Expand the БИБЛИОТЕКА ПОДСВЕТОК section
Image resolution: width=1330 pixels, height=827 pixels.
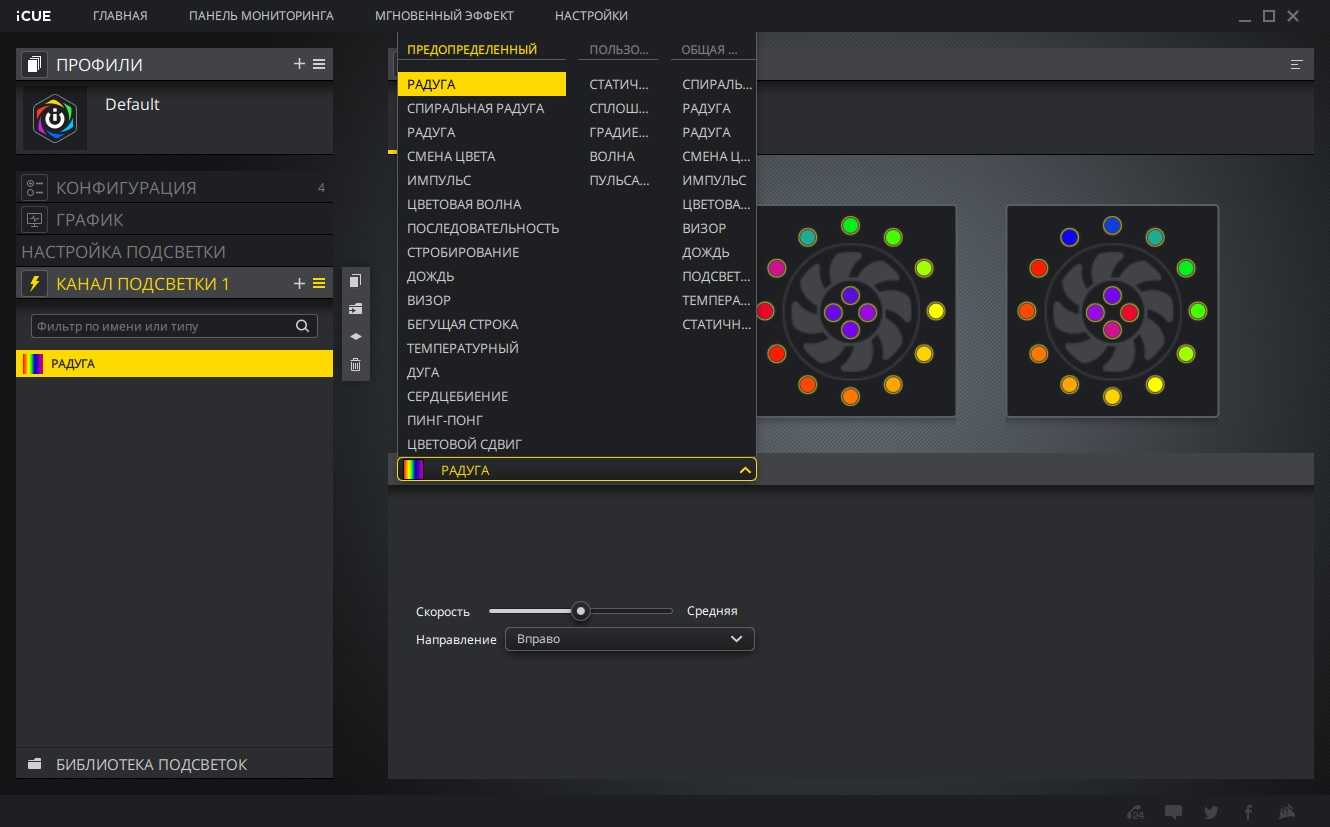click(150, 764)
